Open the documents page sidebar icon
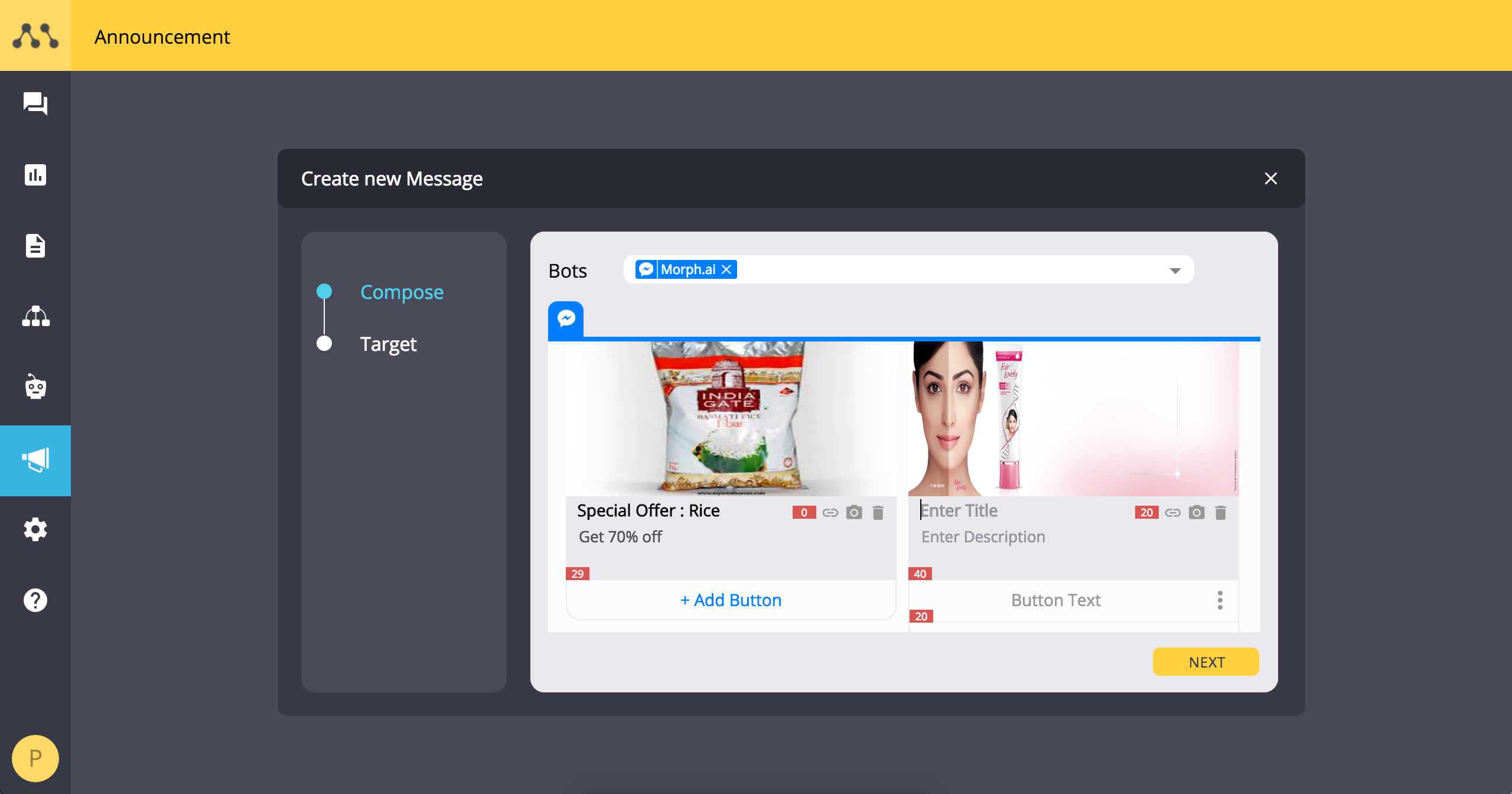The image size is (1512, 794). (x=35, y=246)
